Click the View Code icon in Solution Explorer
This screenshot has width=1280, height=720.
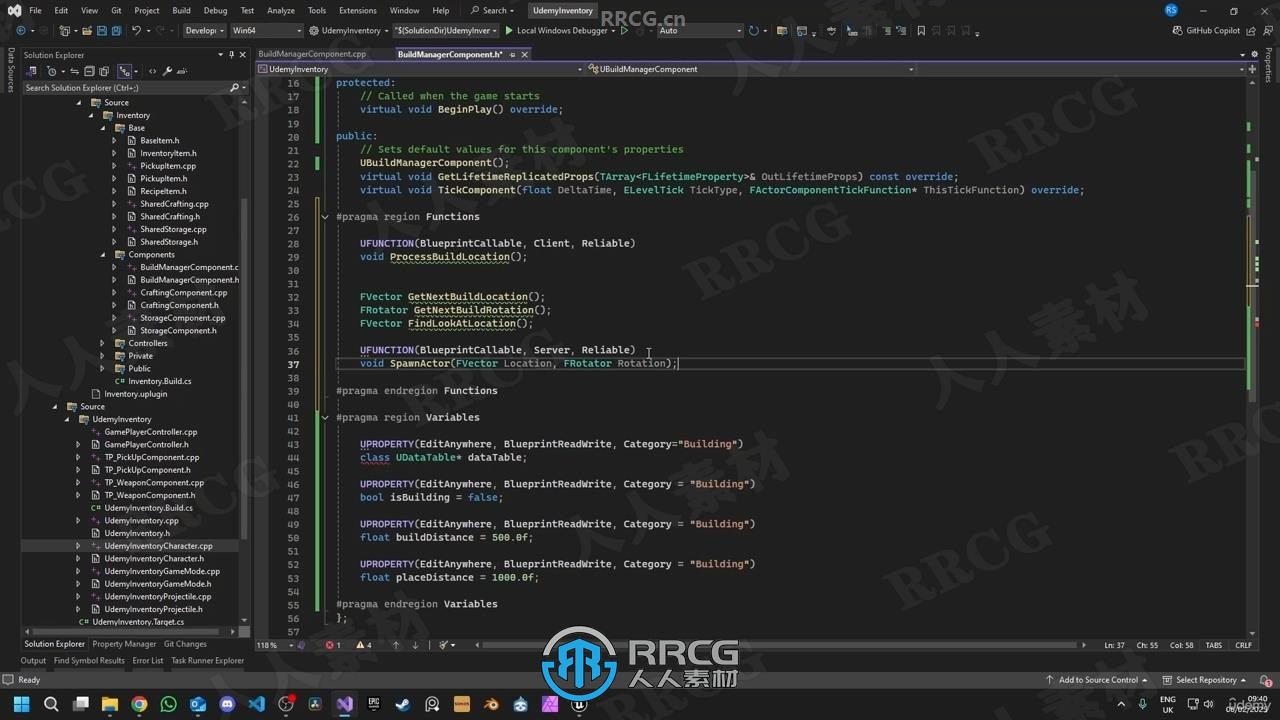[152, 71]
